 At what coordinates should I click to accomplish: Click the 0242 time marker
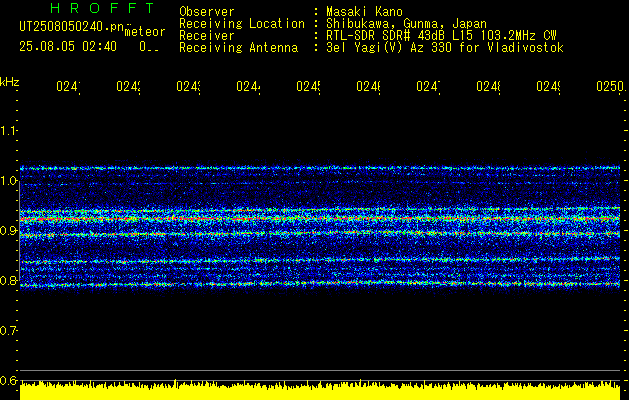click(128, 86)
